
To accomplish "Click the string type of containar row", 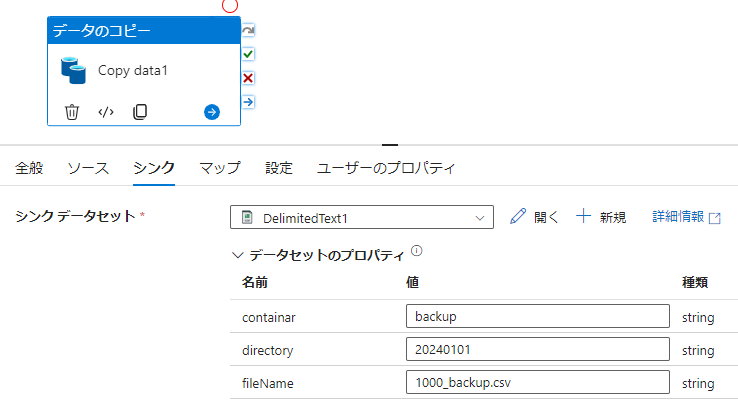I will (698, 318).
